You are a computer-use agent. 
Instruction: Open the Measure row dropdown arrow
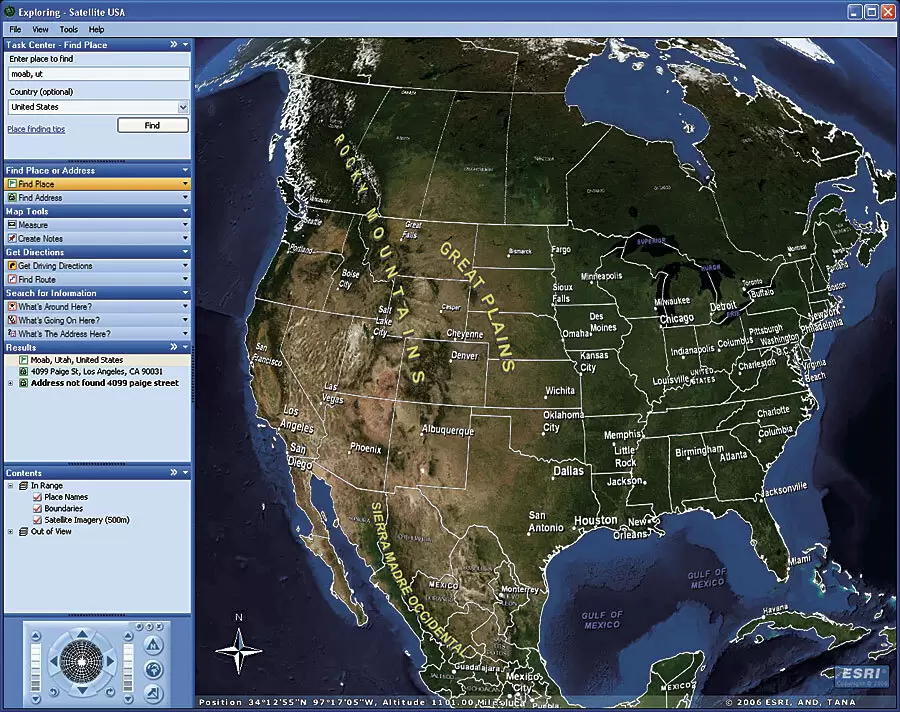pyautogui.click(x=185, y=225)
